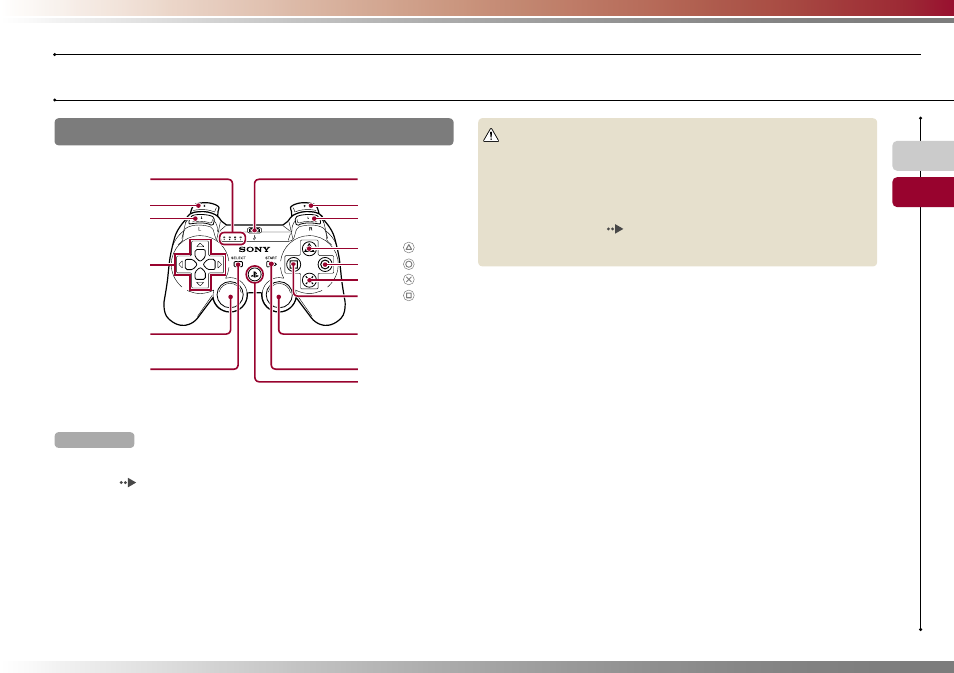Click the right analog stick on the controller
The height and width of the screenshot is (673, 954).
pyautogui.click(x=278, y=296)
